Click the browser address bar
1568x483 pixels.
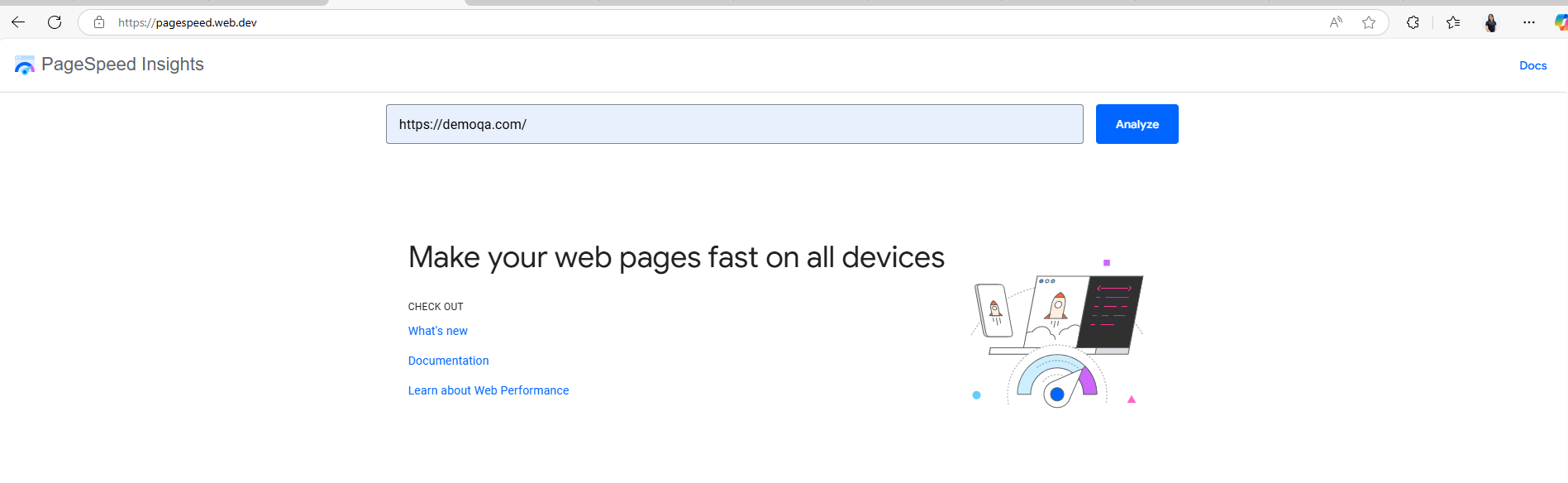pos(579,22)
